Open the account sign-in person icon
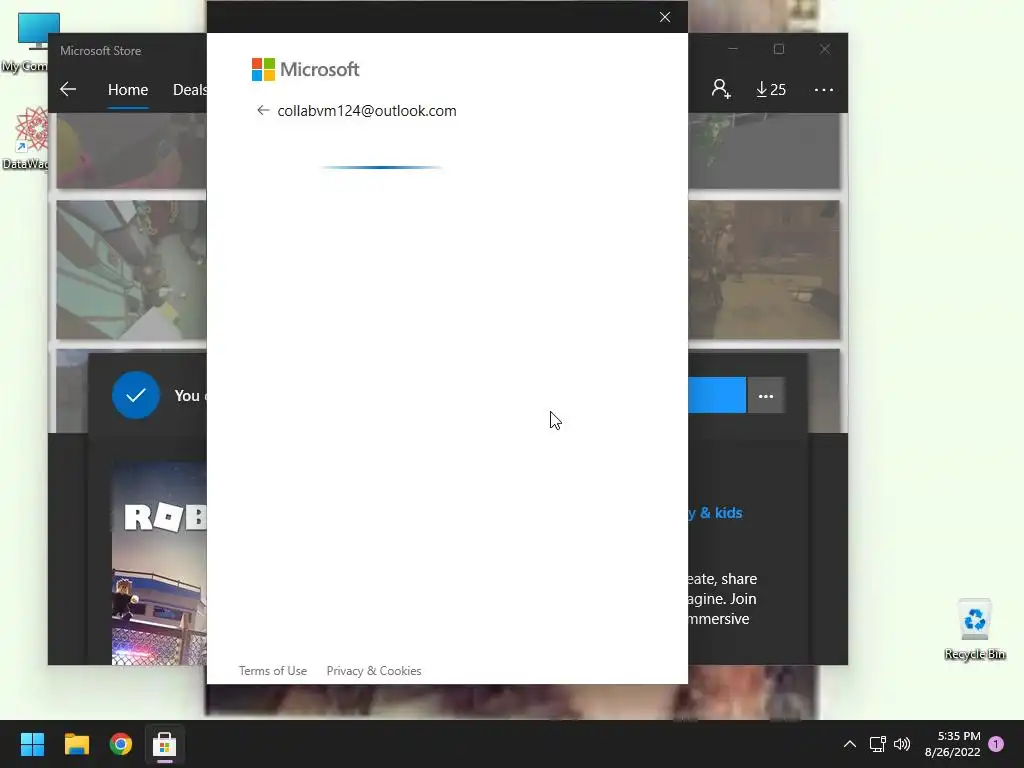Image resolution: width=1024 pixels, height=768 pixels. (x=721, y=89)
